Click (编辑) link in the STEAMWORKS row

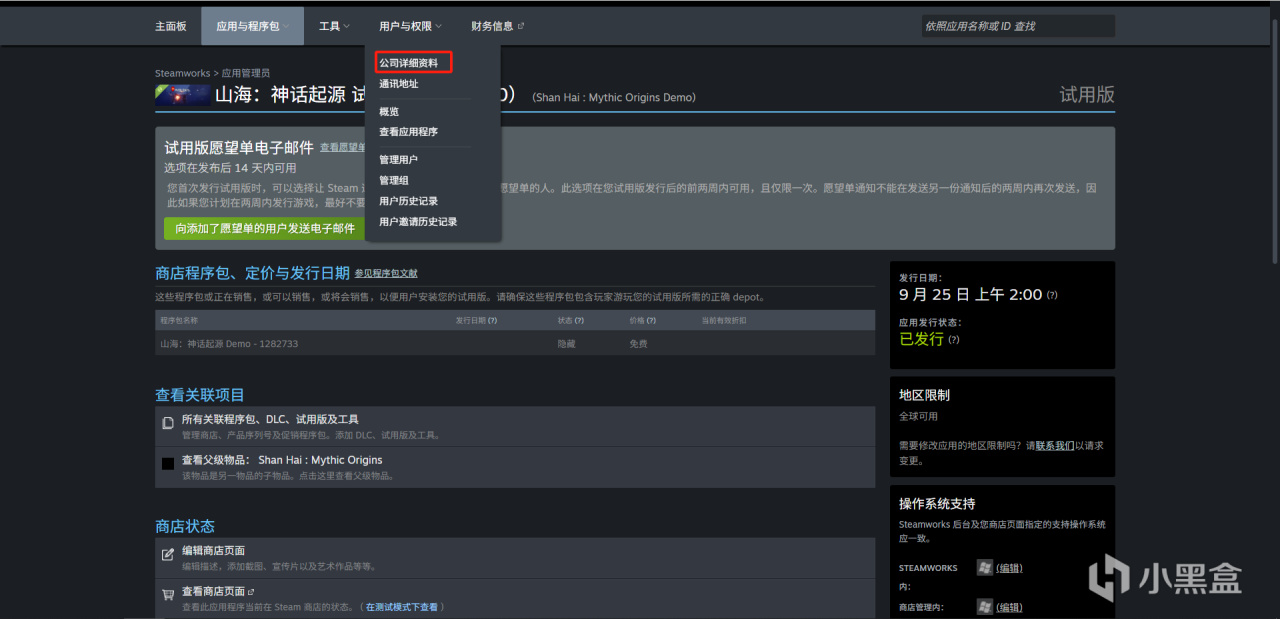(1009, 567)
